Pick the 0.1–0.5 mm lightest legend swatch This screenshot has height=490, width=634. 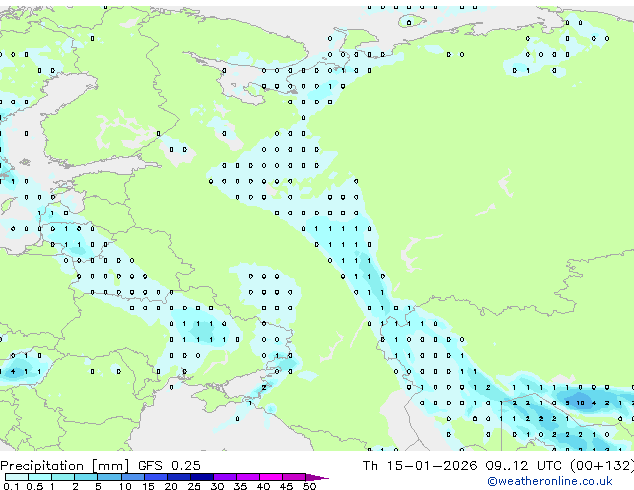click(17, 477)
